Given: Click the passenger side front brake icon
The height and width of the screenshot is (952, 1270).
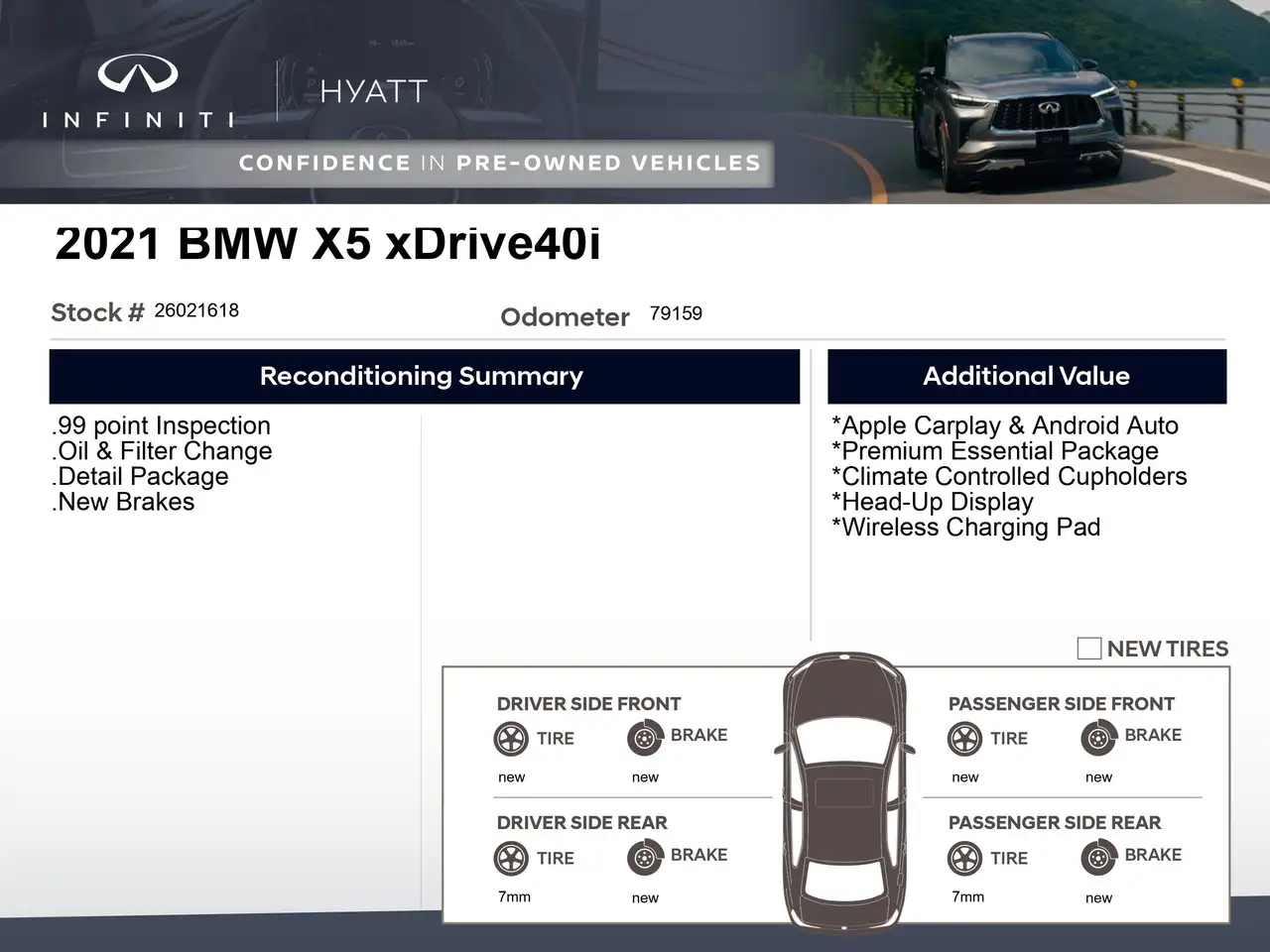Looking at the screenshot, I should click(x=1098, y=739).
